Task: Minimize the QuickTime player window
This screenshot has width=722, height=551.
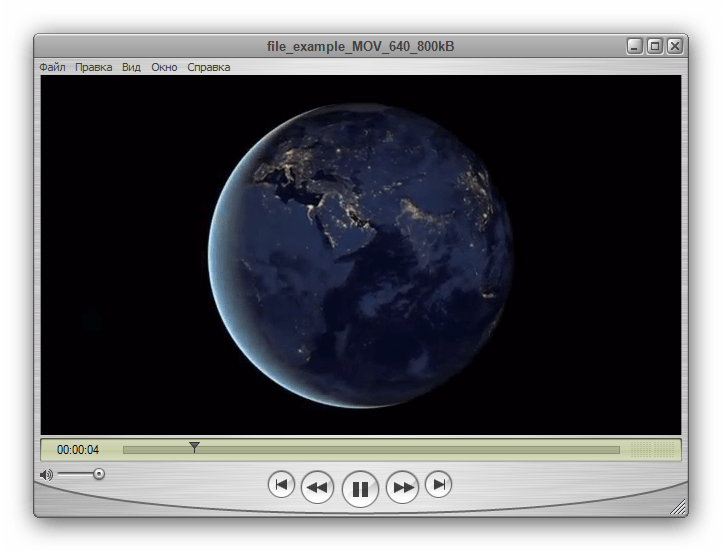Action: pyautogui.click(x=635, y=46)
